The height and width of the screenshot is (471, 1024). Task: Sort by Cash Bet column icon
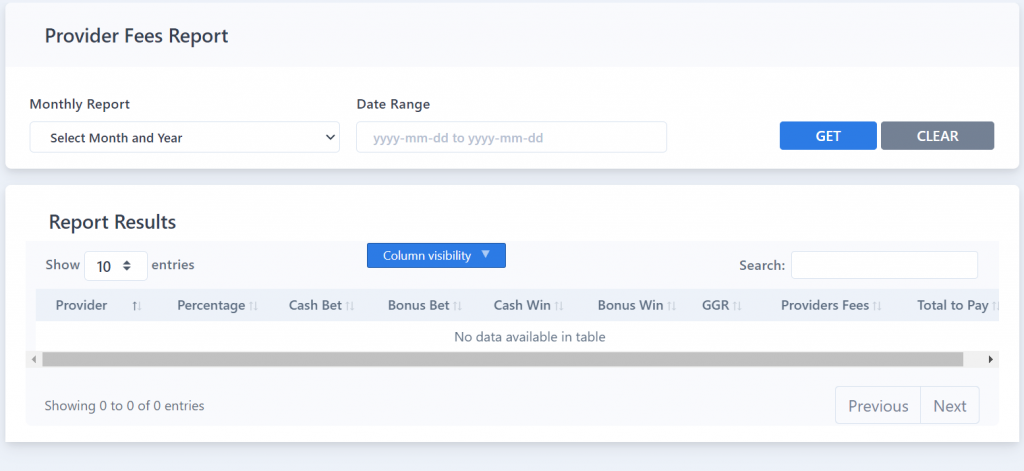click(349, 306)
